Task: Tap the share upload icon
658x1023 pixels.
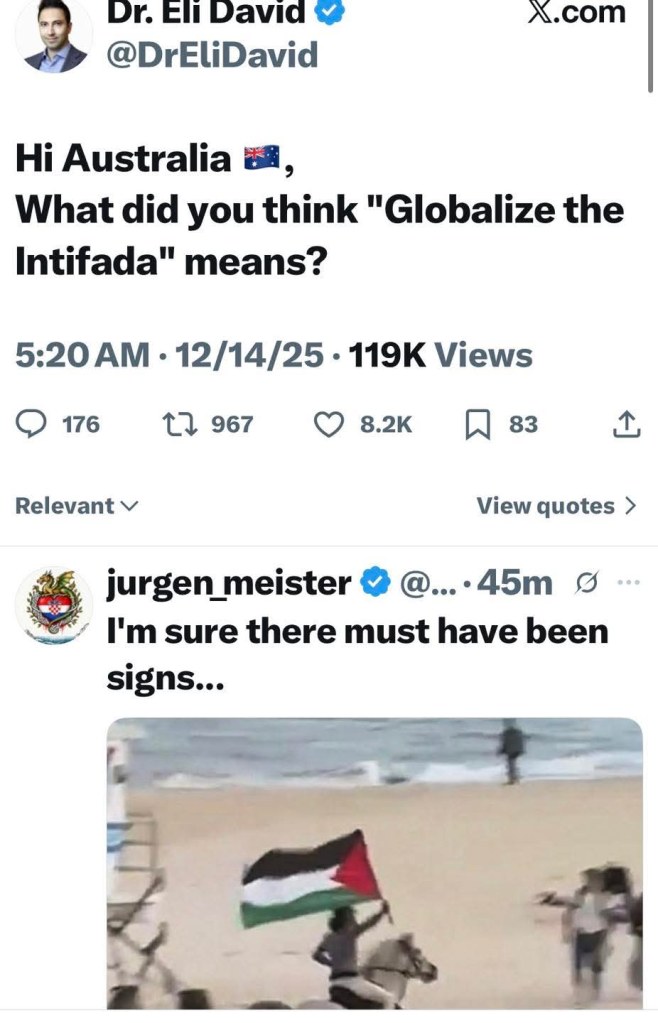Action: coord(626,424)
